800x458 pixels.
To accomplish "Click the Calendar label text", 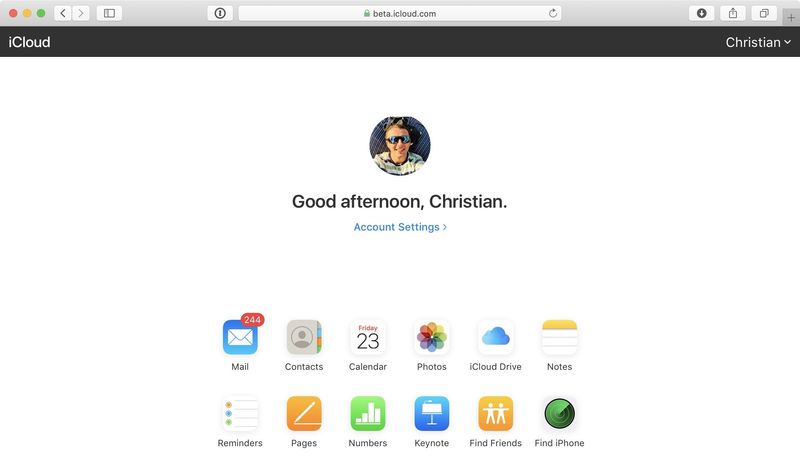I will pos(367,367).
